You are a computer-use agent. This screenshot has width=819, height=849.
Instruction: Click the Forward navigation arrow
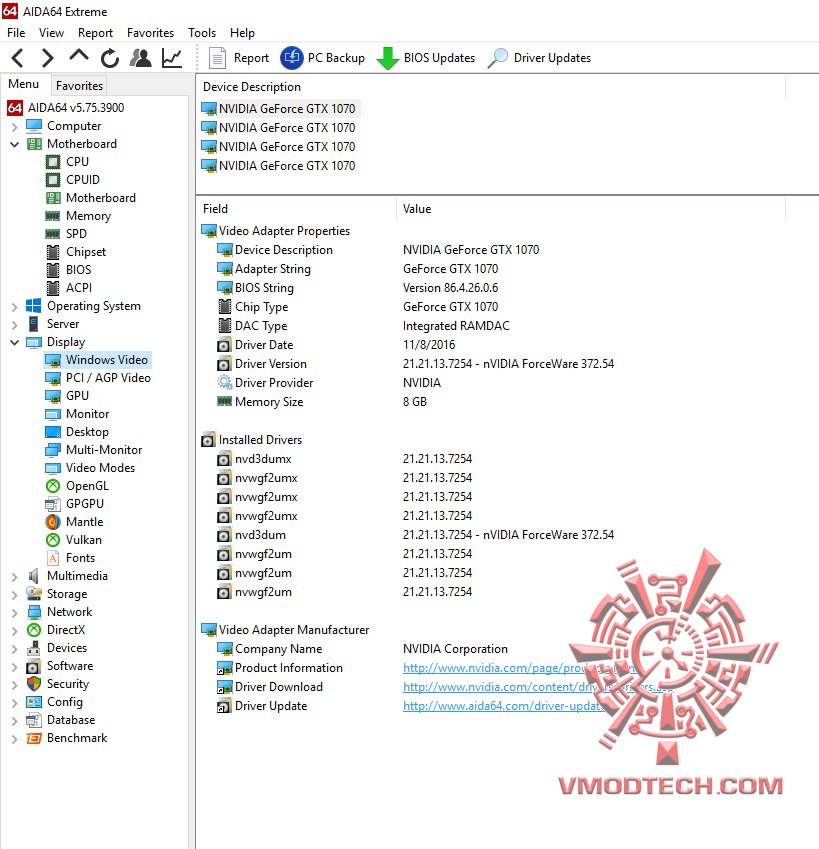coord(48,58)
